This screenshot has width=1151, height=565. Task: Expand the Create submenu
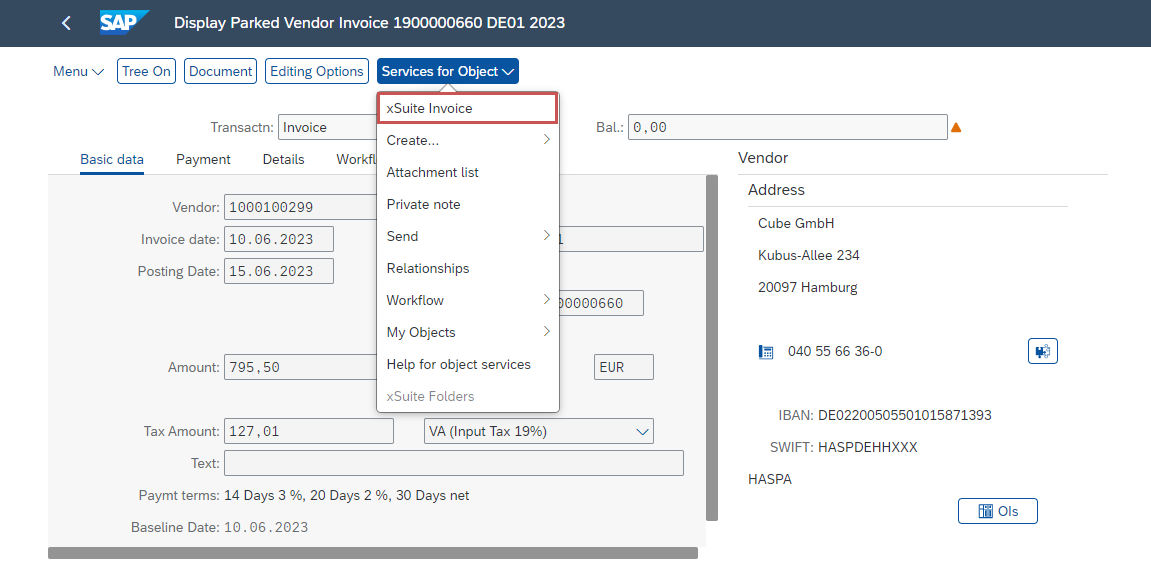tap(467, 140)
